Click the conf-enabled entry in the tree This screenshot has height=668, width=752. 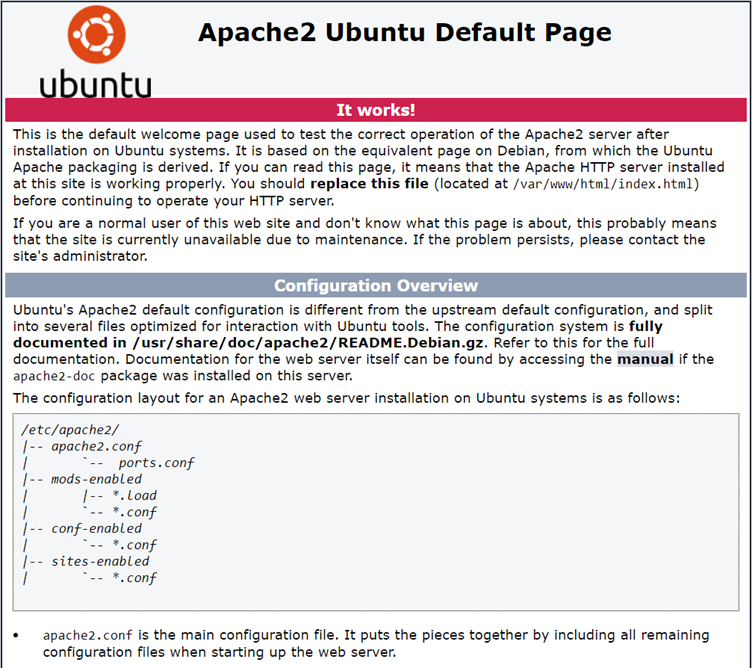(x=96, y=528)
